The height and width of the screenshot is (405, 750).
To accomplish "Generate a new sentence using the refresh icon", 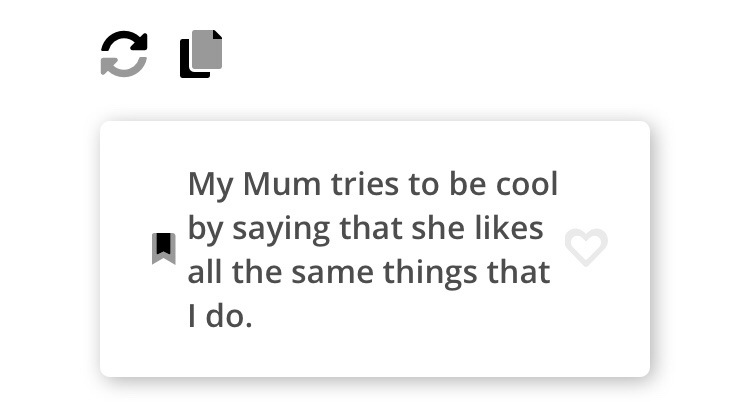I will (124, 53).
